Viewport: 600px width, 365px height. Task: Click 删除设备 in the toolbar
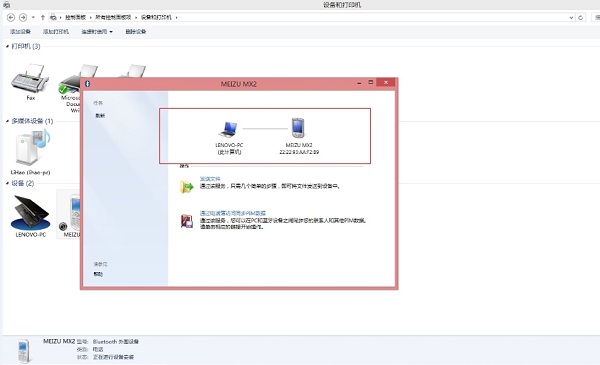[136, 32]
